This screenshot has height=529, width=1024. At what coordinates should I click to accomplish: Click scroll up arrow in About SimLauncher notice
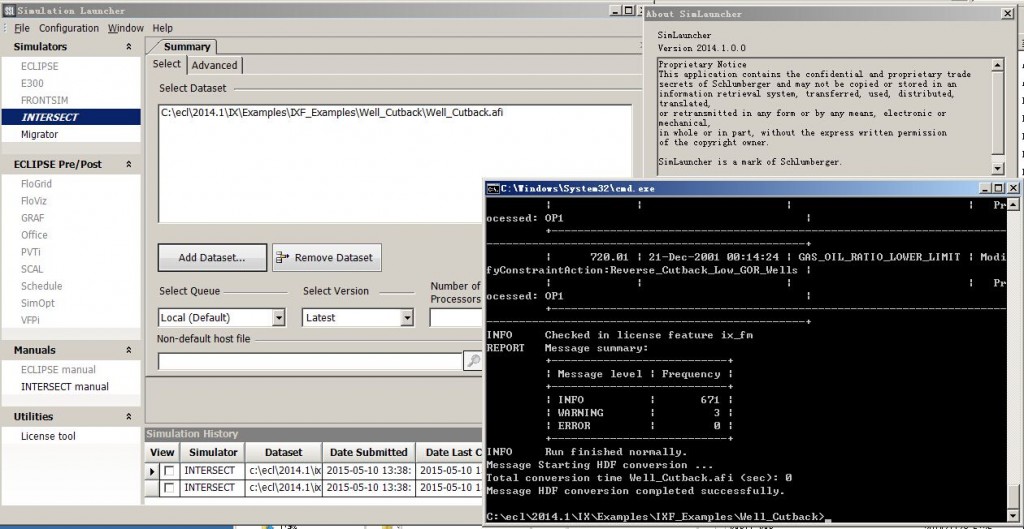click(997, 65)
